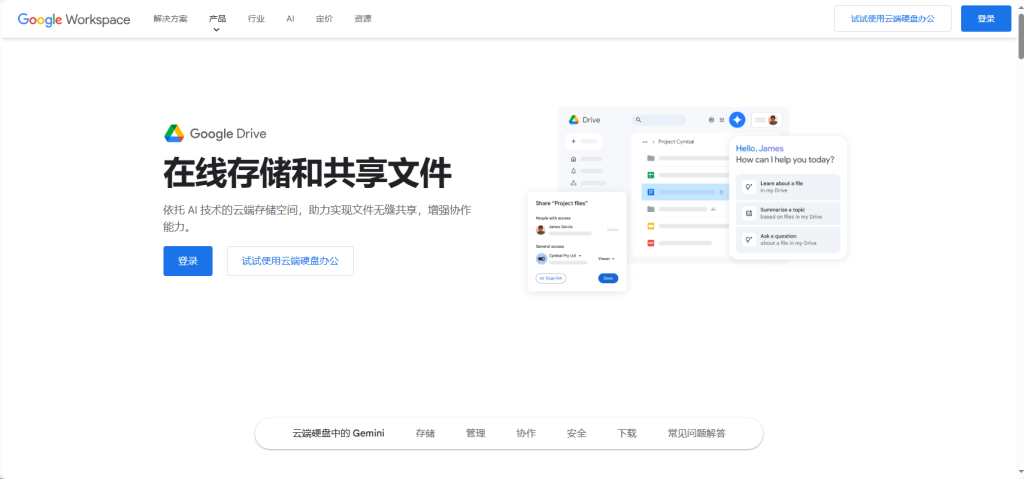Click the 在线存储和共享文件 headline

pos(308,173)
